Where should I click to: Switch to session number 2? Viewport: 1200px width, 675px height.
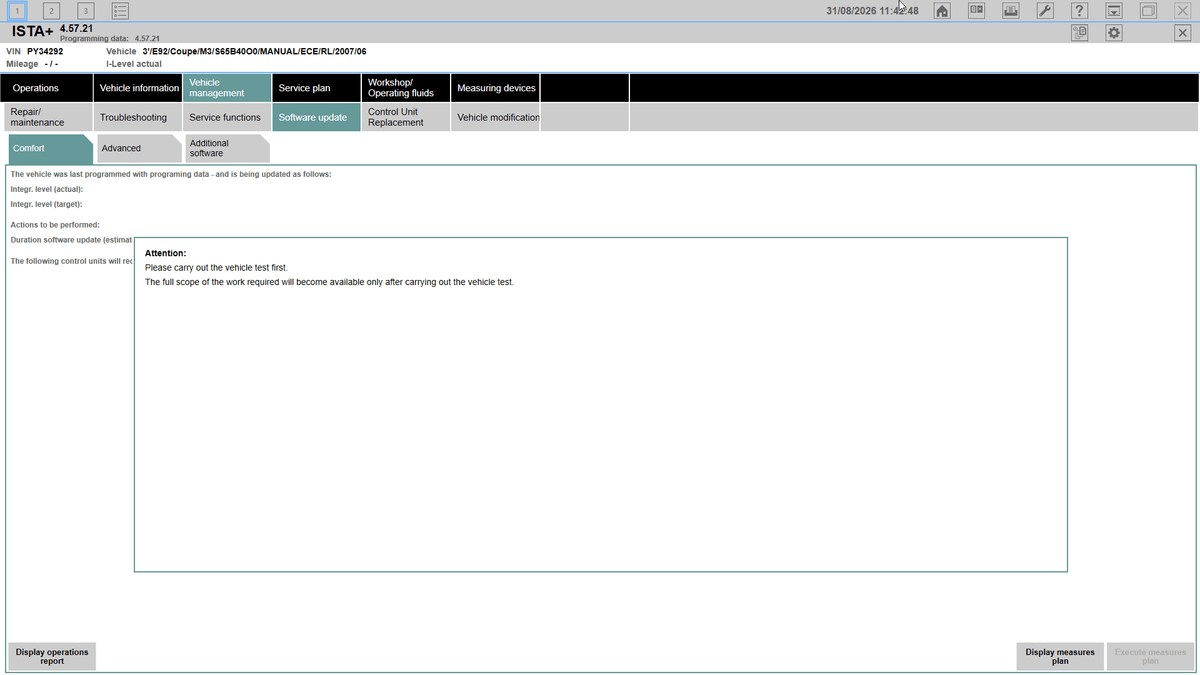click(x=52, y=11)
